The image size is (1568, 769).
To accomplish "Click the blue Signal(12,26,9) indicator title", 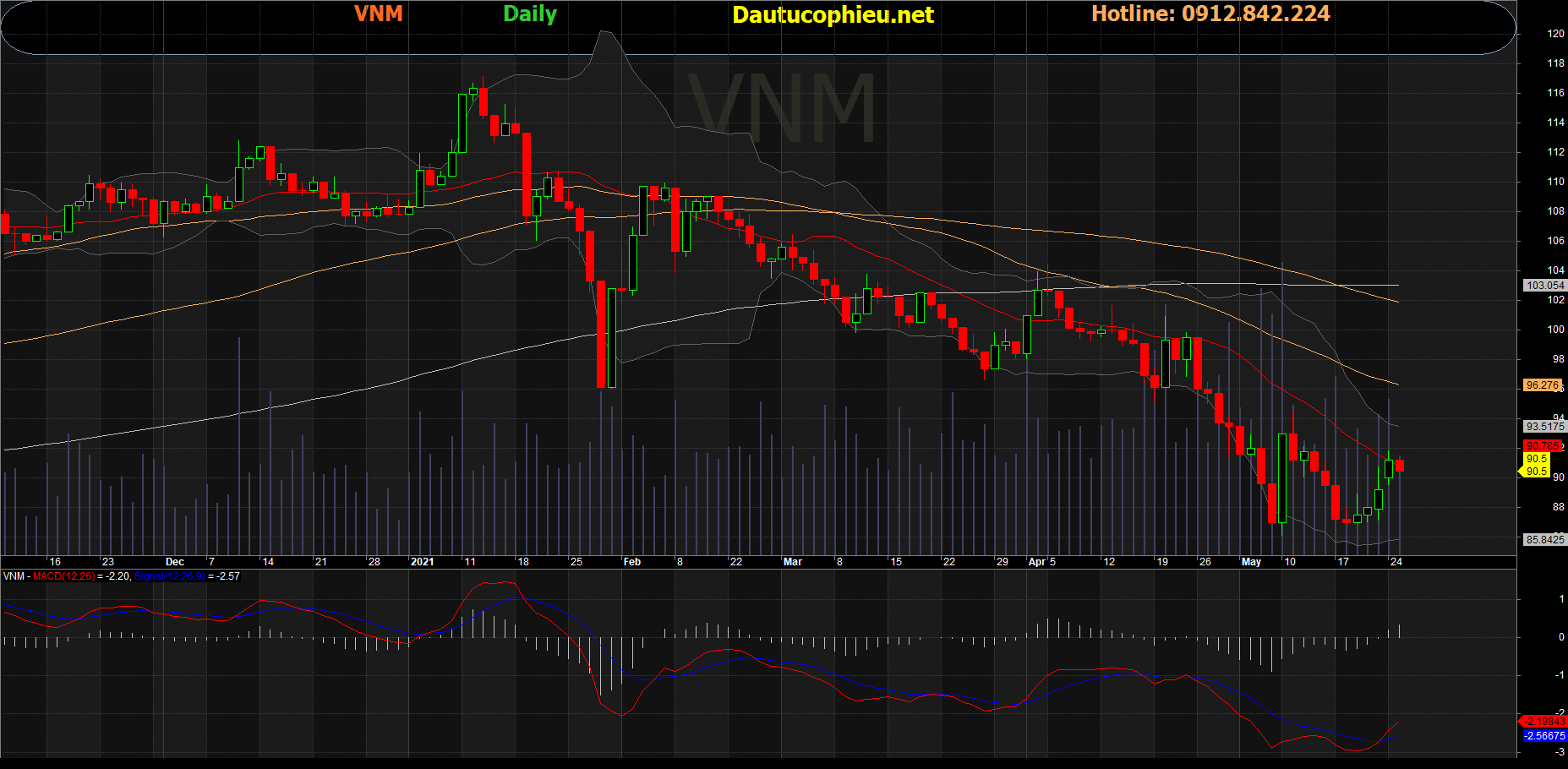I will pos(169,576).
